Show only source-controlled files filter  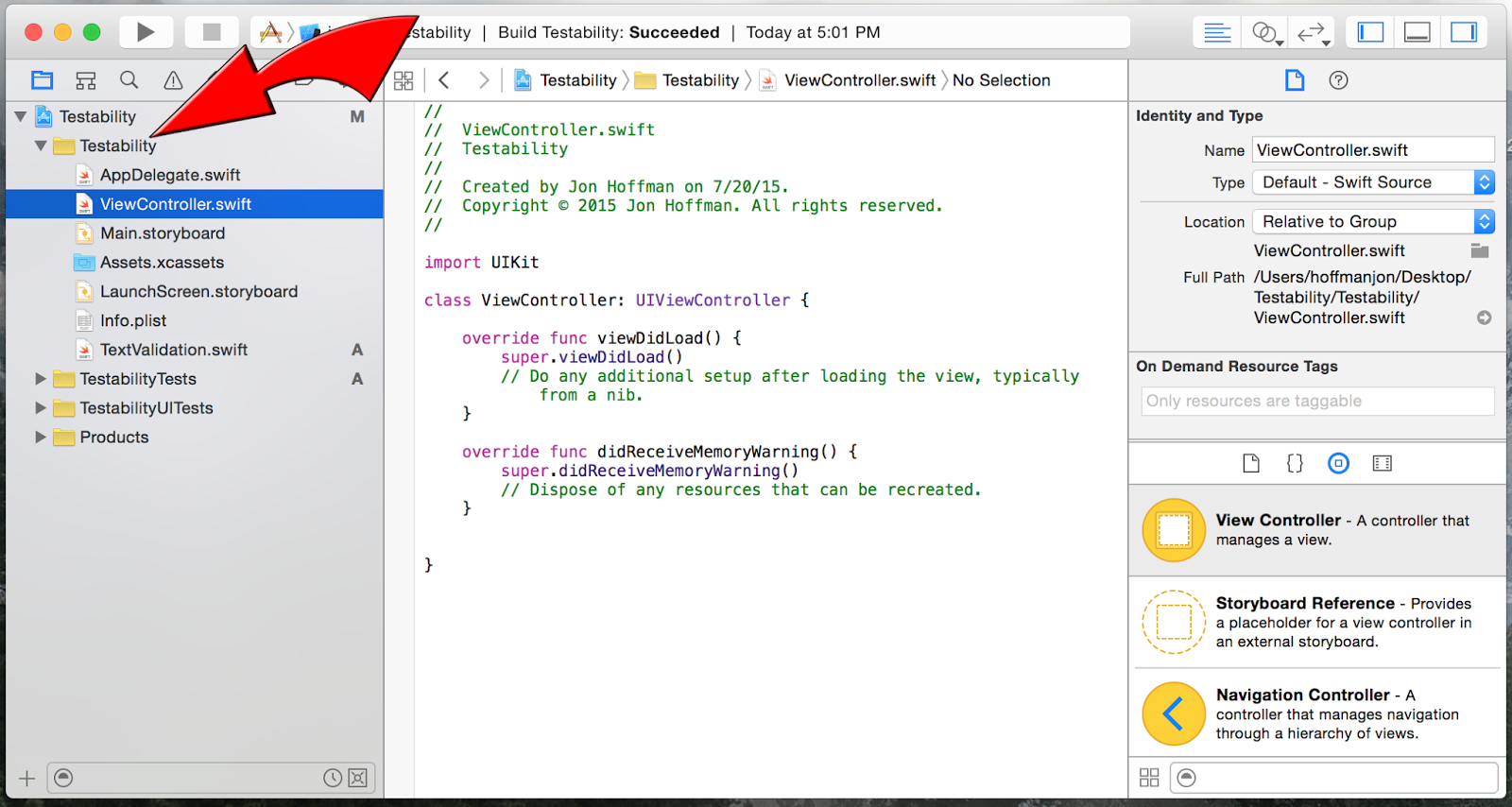pyautogui.click(x=357, y=778)
